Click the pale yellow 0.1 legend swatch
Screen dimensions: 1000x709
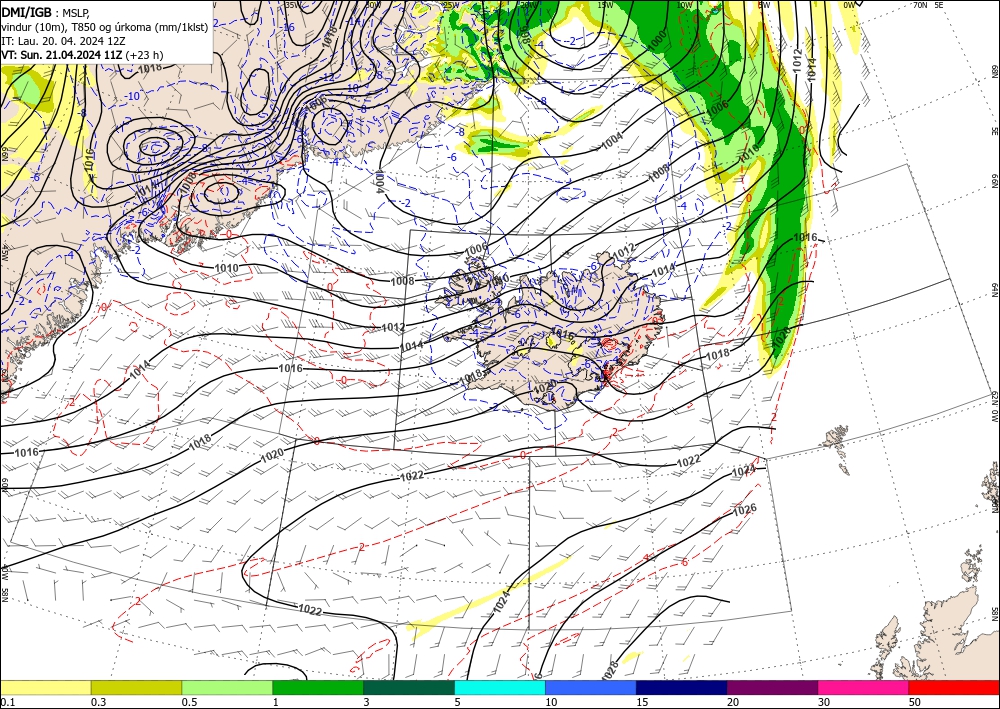tap(45, 687)
